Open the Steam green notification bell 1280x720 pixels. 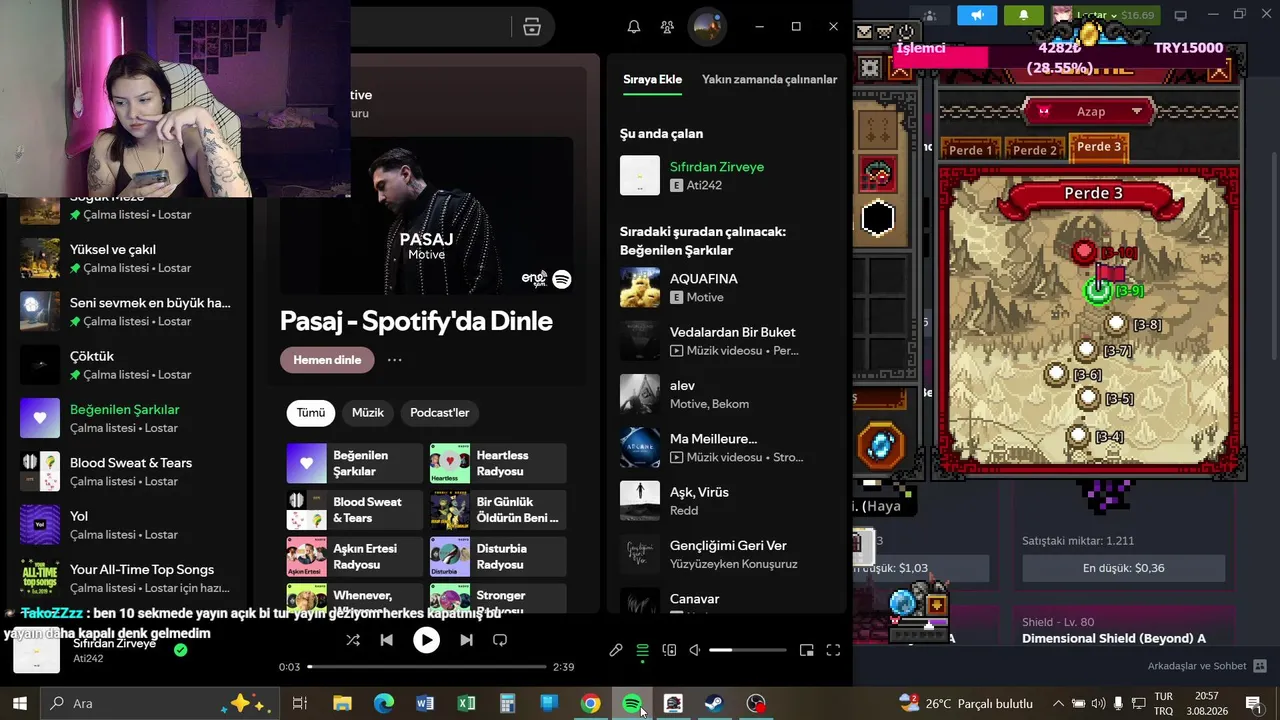coord(1023,15)
